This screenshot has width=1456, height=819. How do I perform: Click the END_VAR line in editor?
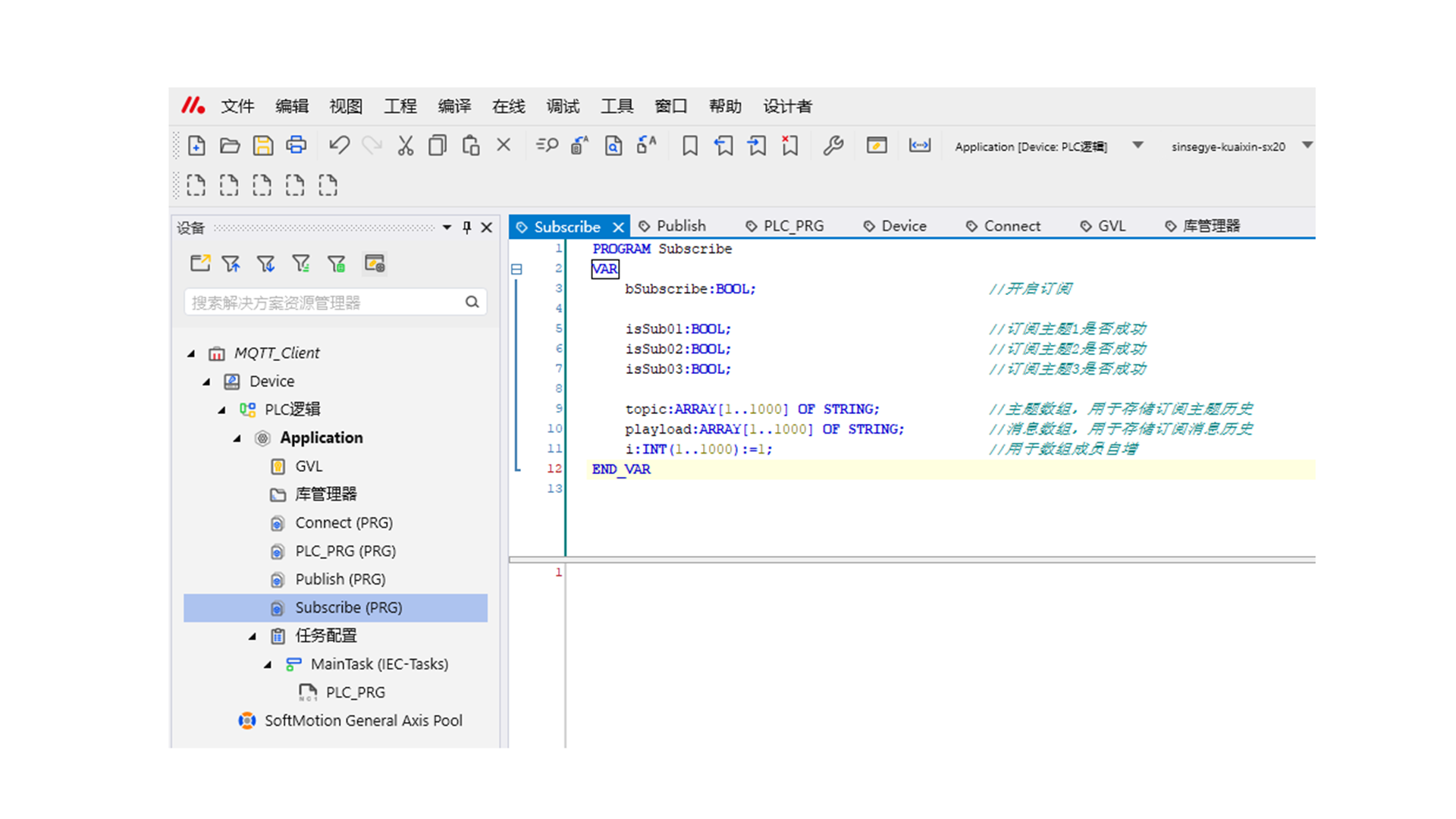pos(621,469)
